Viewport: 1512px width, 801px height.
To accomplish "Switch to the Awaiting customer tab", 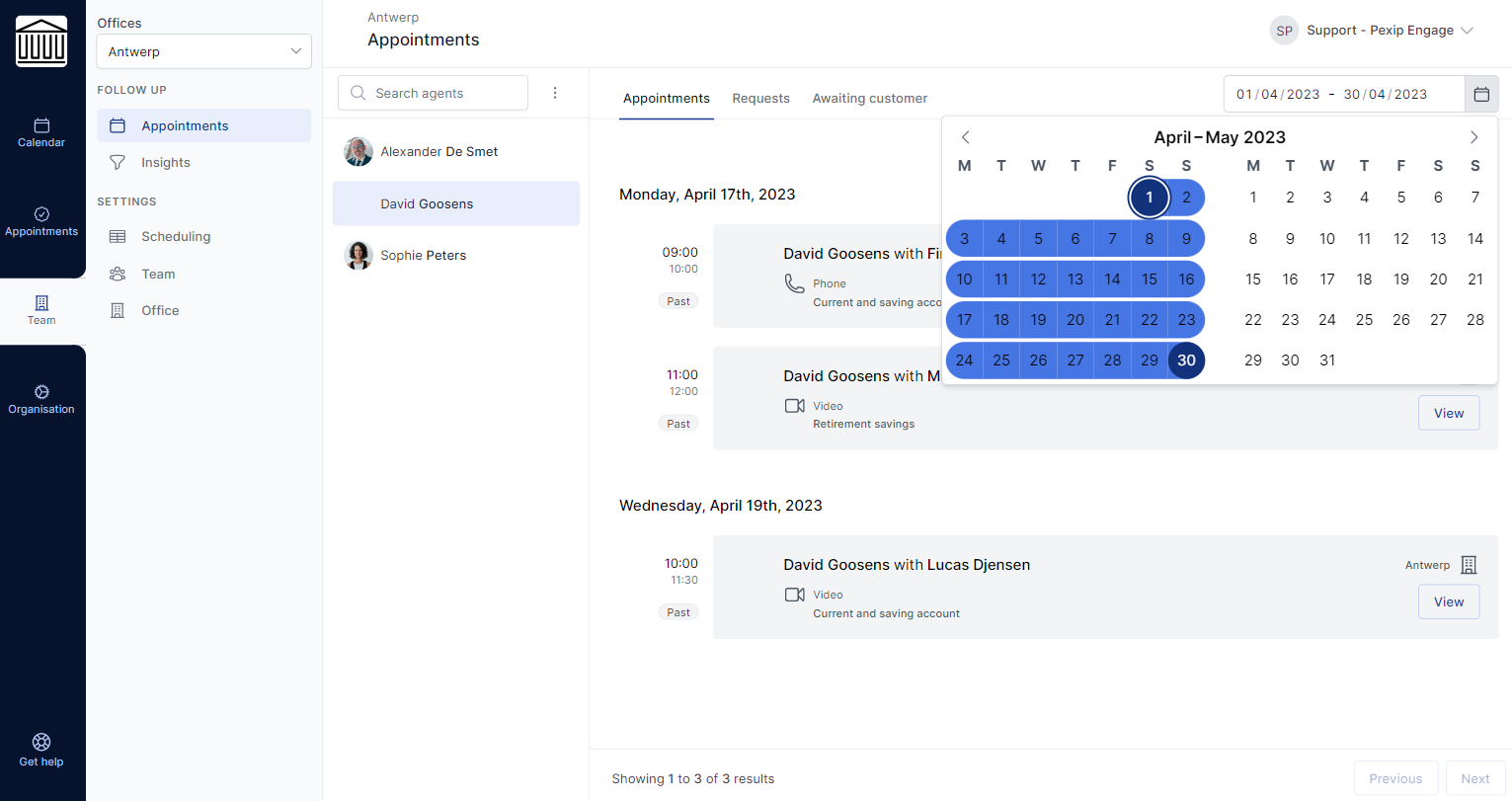I will (869, 99).
